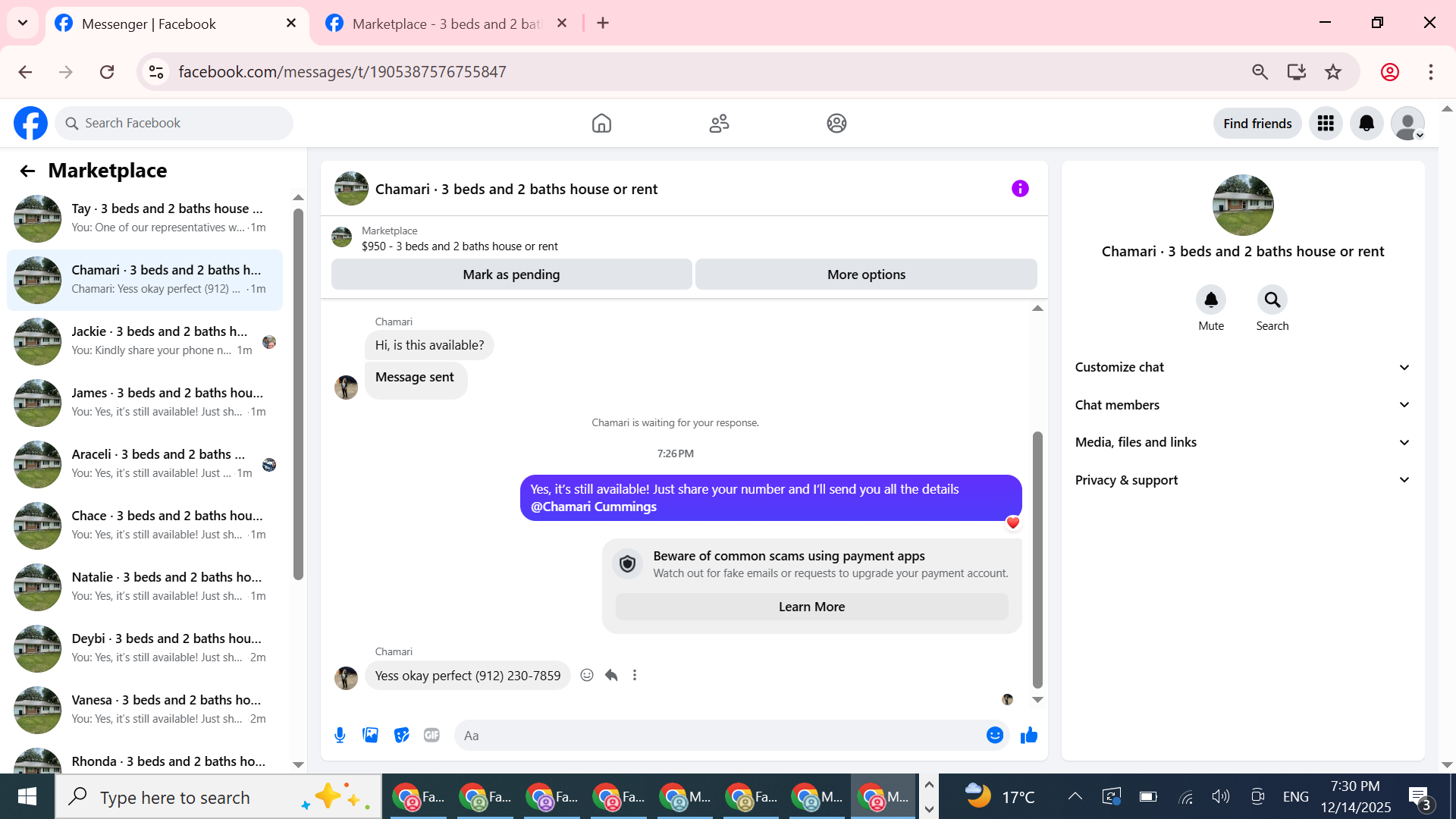
Task: Expand Chat members section
Action: click(1242, 405)
